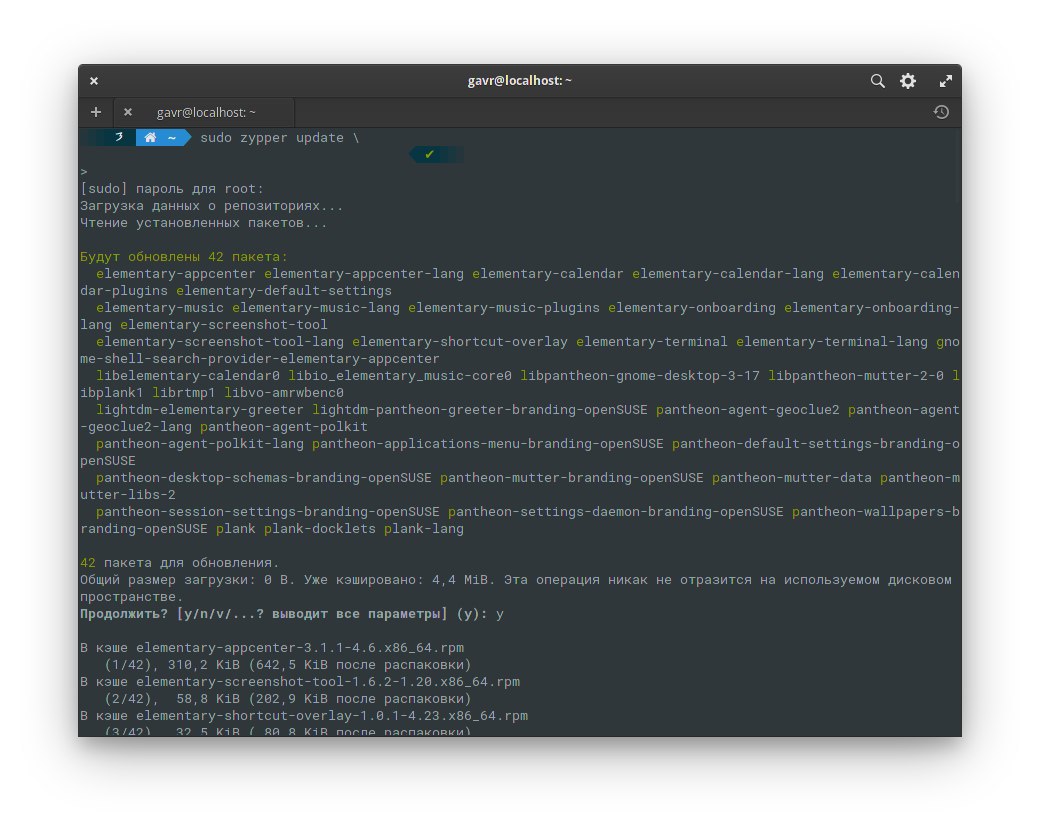Click 'Чтение установленных пакетов...' line

[x=204, y=223]
